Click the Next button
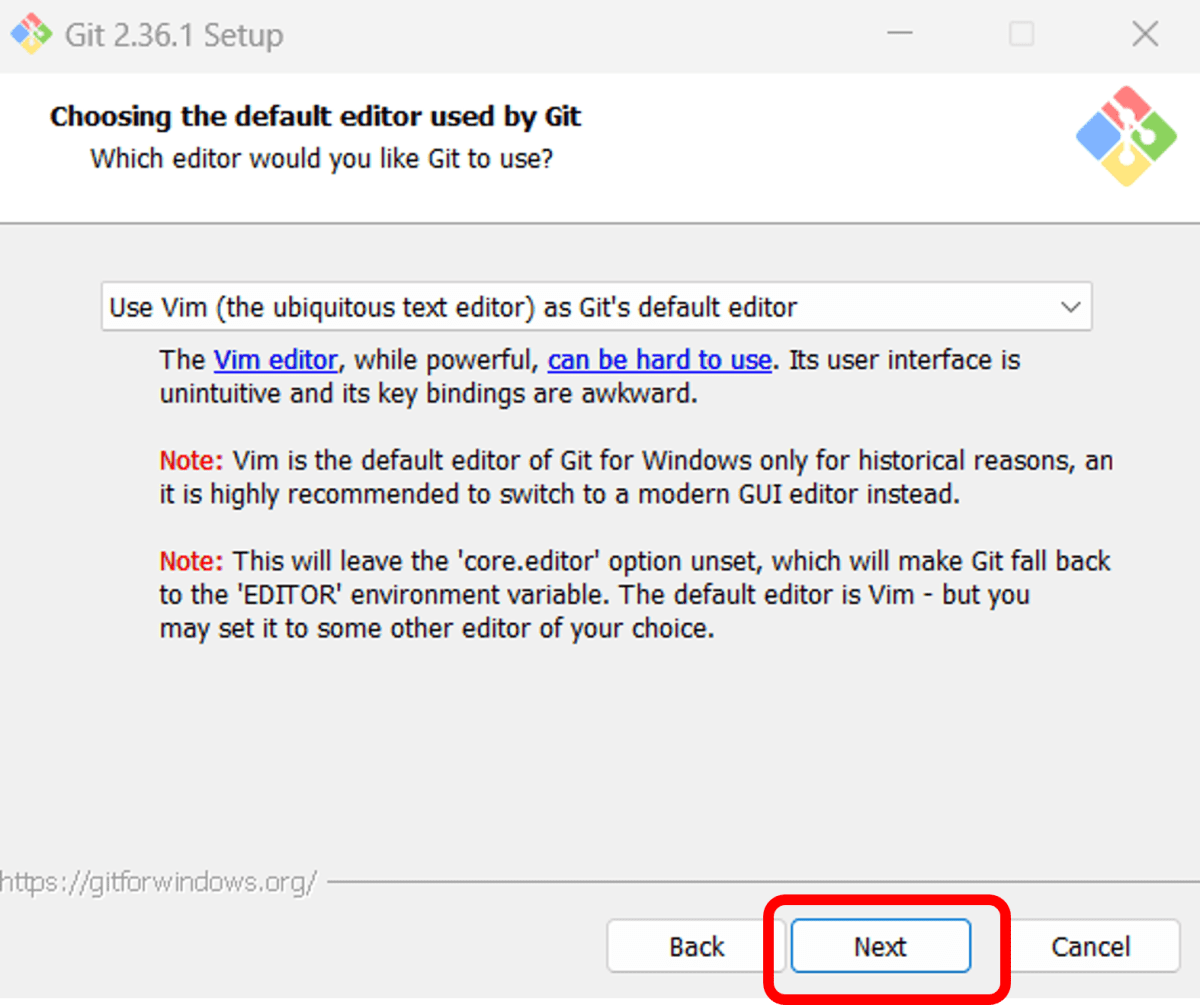The height and width of the screenshot is (1005, 1200). point(880,946)
